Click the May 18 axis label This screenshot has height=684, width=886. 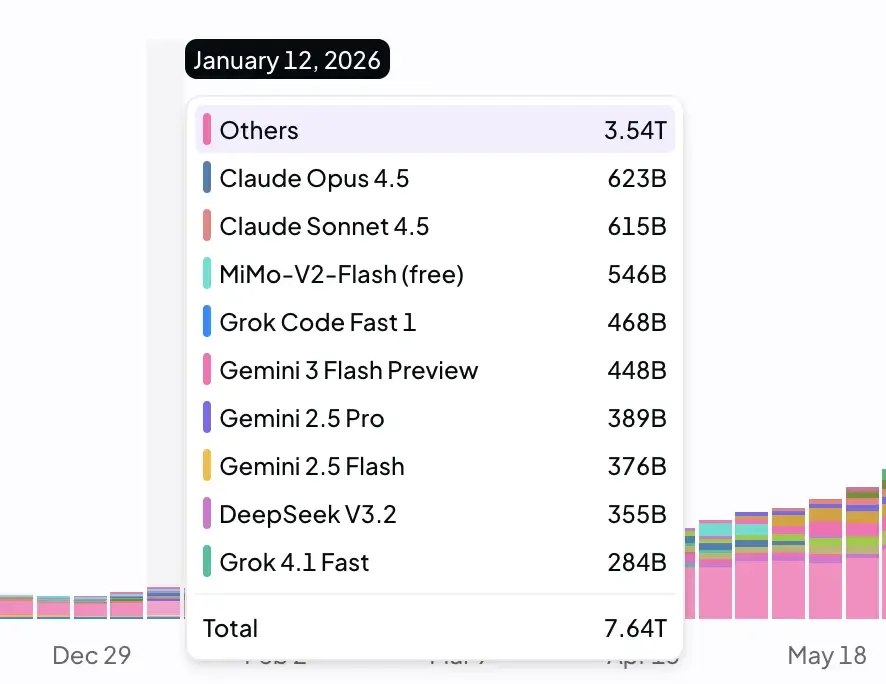pyautogui.click(x=827, y=656)
